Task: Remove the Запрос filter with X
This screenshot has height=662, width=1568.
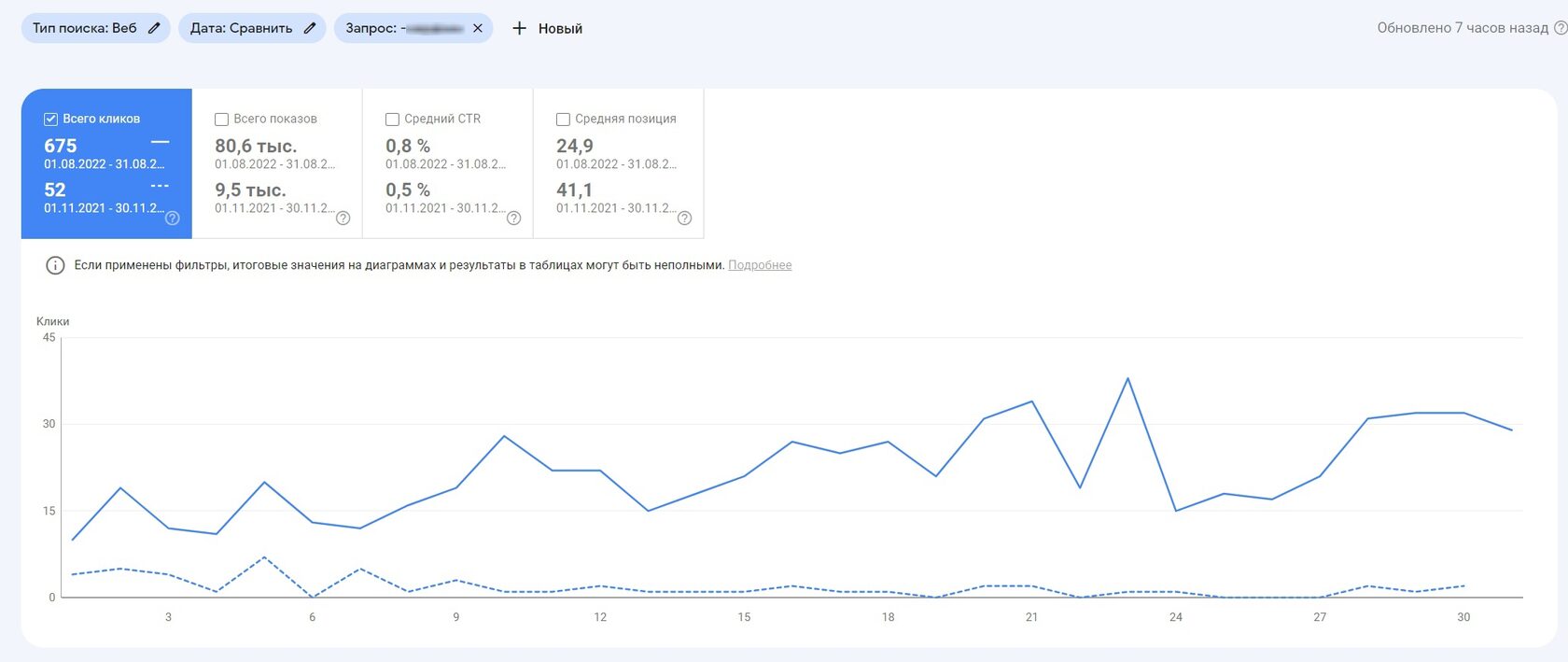Action: (x=478, y=28)
